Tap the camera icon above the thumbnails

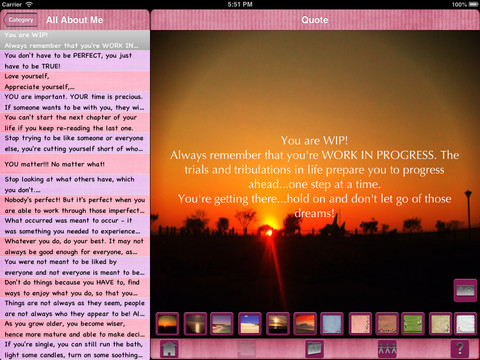[465, 290]
